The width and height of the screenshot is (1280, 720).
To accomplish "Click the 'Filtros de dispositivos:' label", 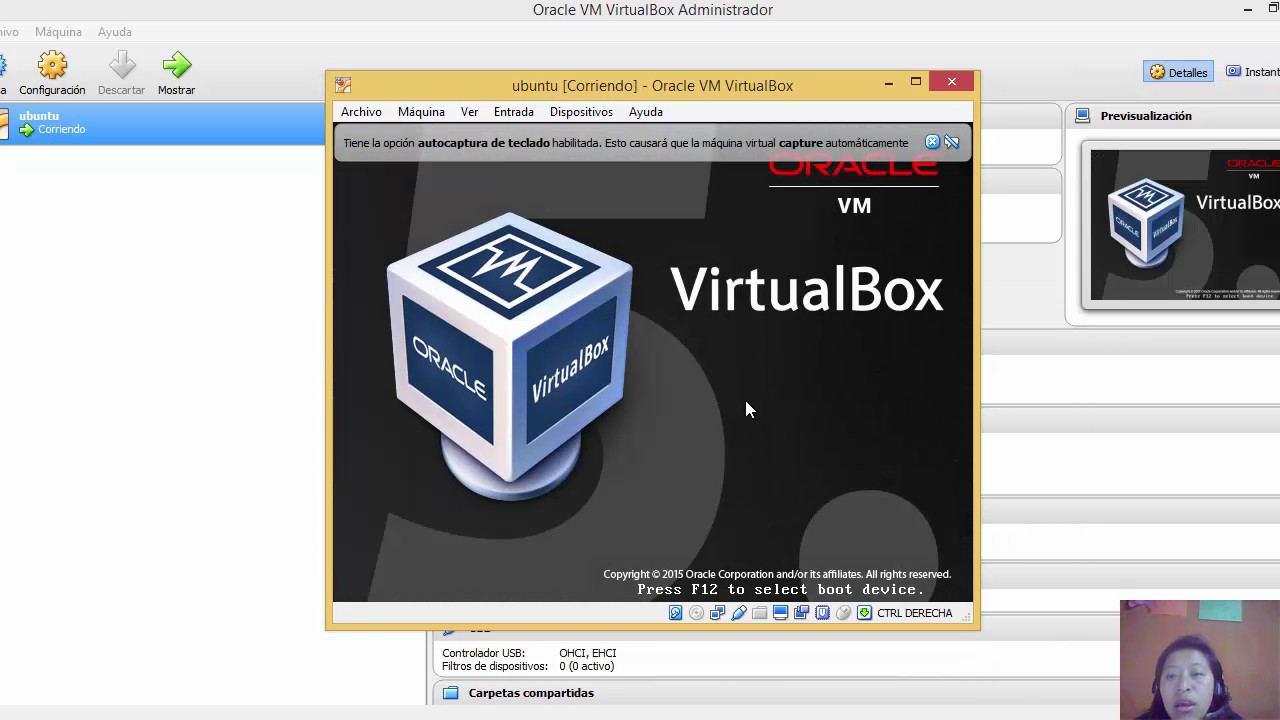I will (x=495, y=666).
